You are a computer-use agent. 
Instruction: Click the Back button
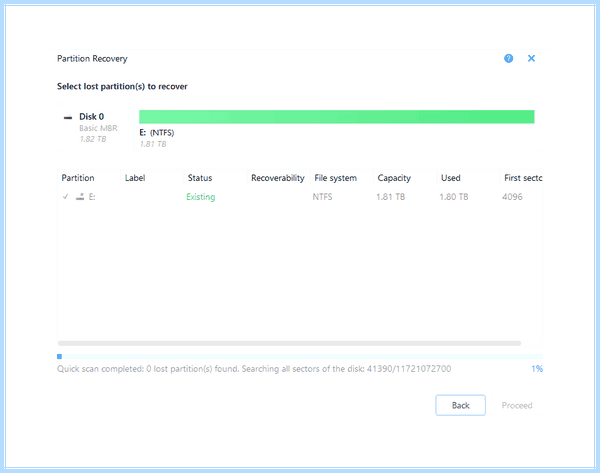(x=460, y=405)
